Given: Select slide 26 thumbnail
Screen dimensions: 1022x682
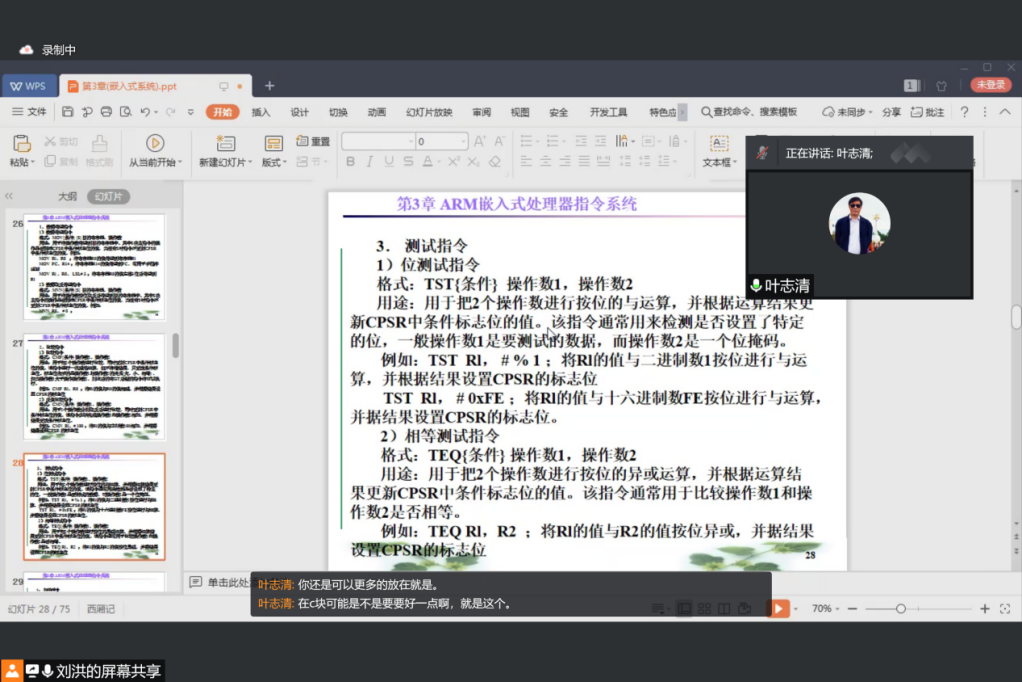Looking at the screenshot, I should pyautogui.click(x=95, y=267).
